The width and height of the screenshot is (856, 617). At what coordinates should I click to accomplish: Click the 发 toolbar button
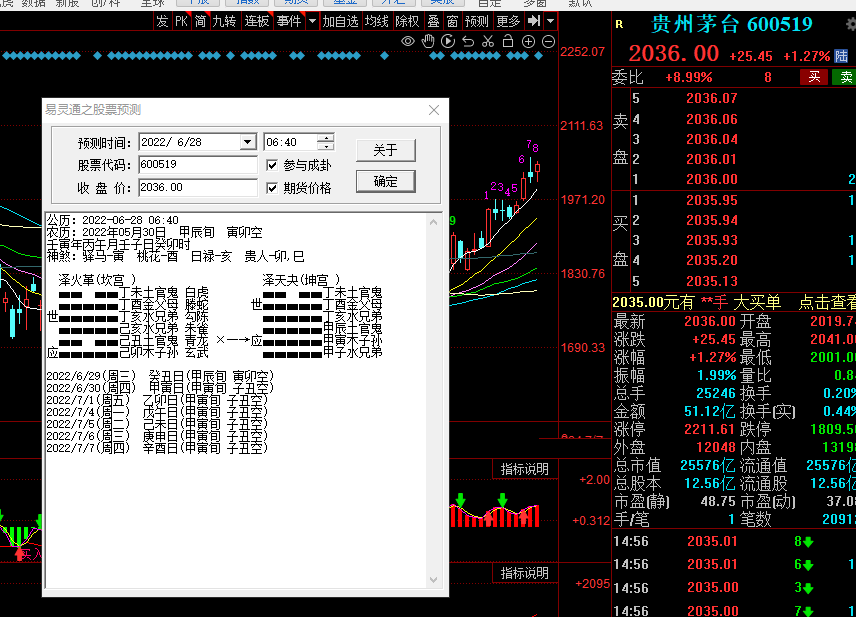click(x=162, y=21)
